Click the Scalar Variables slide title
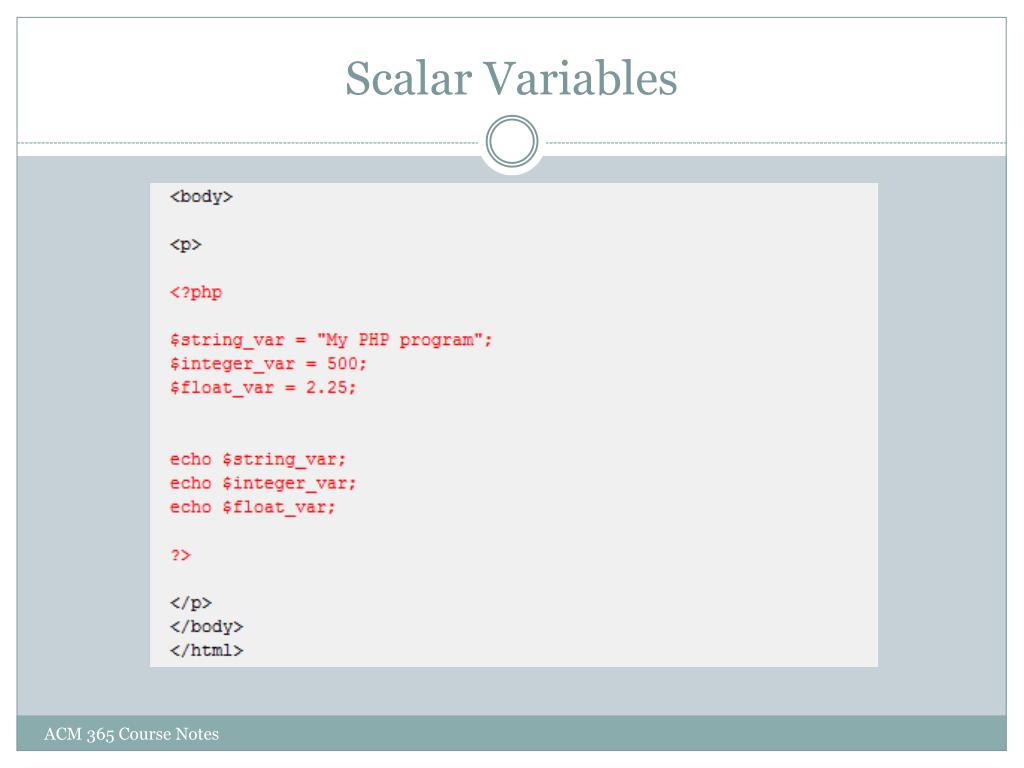The image size is (1024, 768). tap(511, 78)
